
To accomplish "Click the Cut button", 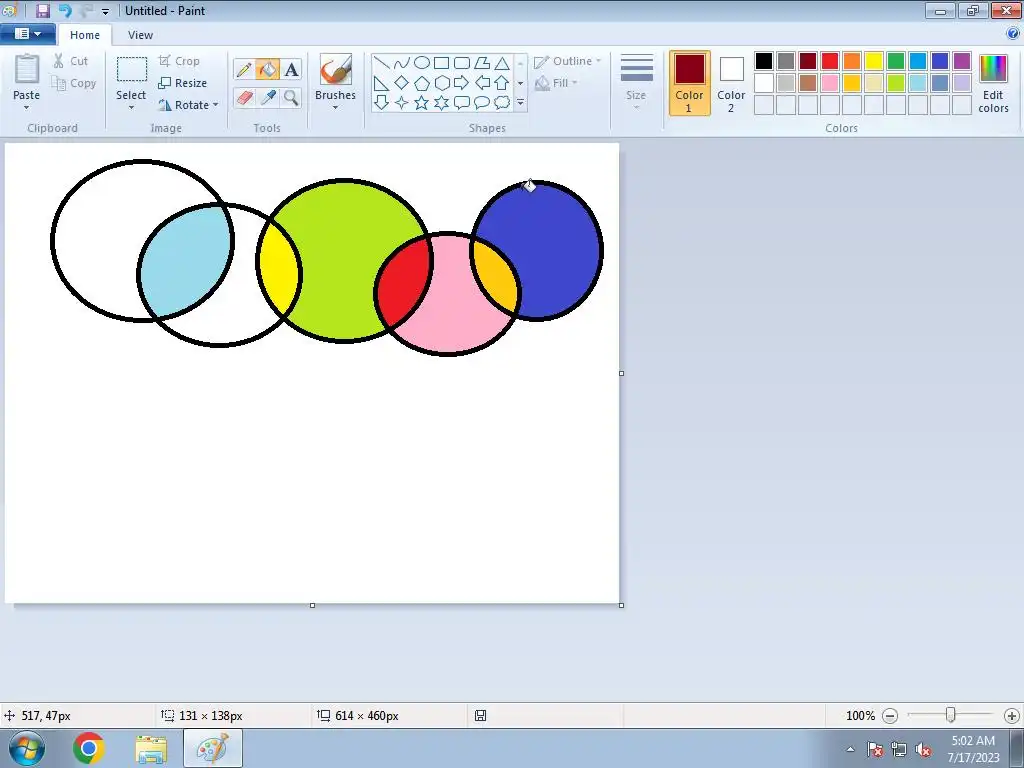I will (71, 61).
